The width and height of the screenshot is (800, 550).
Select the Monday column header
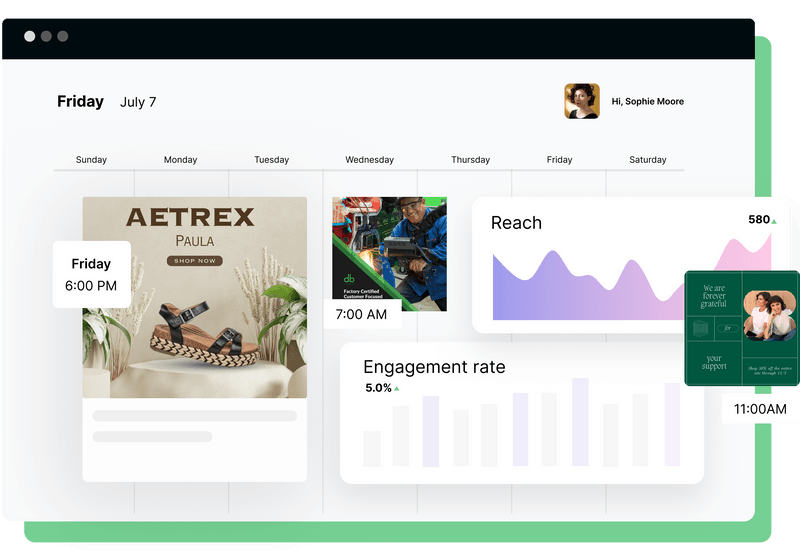point(180,160)
